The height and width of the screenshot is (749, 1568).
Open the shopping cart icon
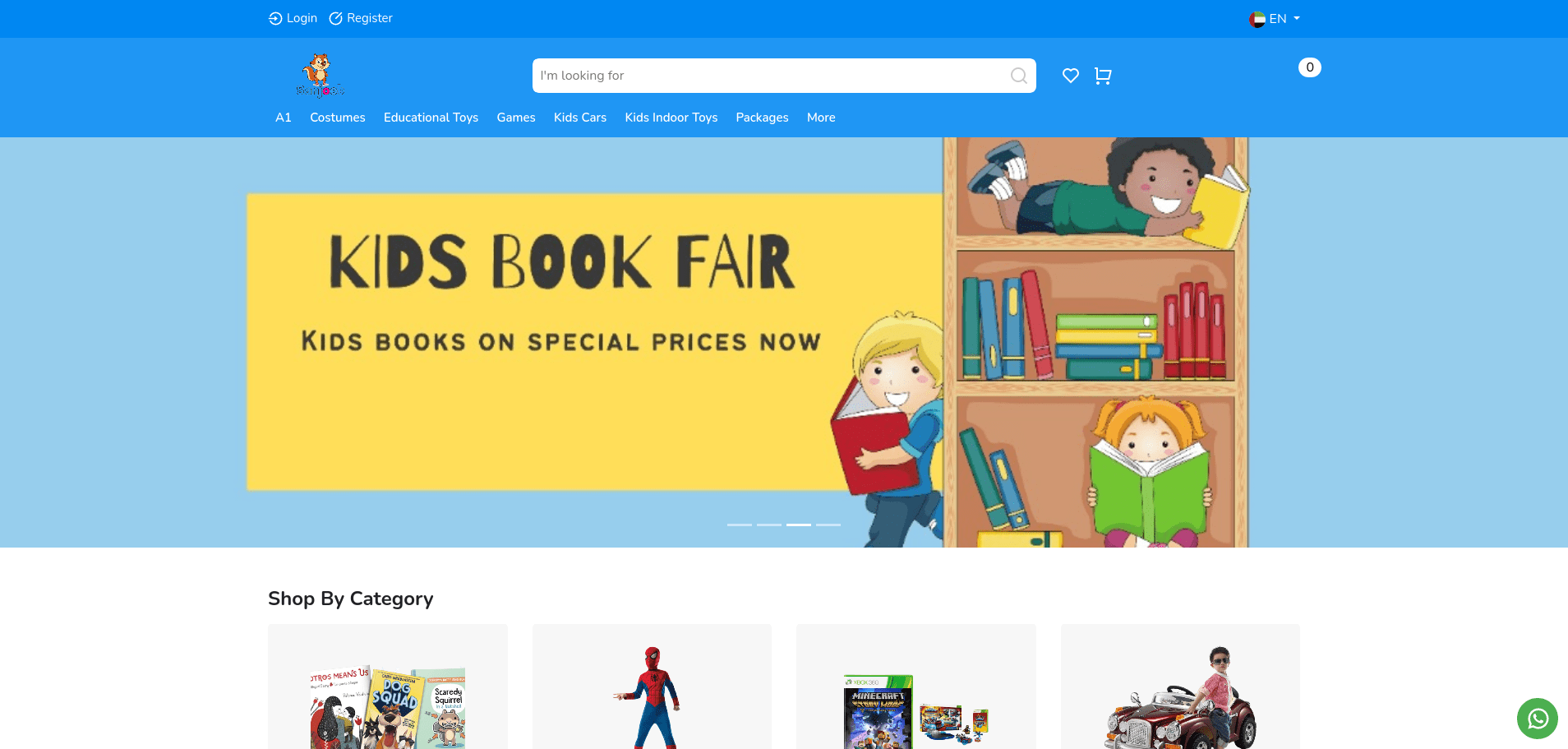tap(1103, 76)
